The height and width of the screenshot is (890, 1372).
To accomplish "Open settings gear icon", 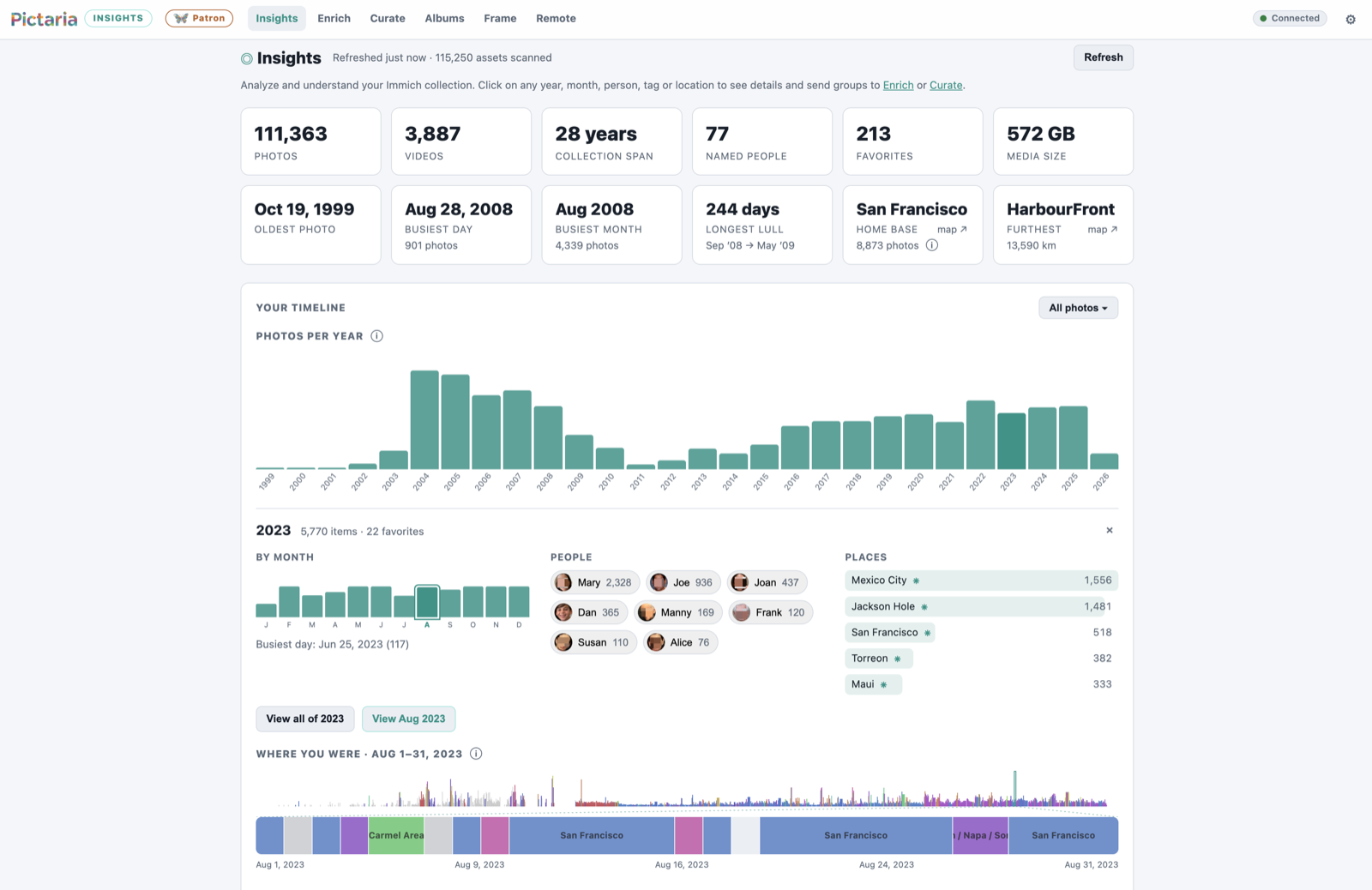I will pos(1351,19).
